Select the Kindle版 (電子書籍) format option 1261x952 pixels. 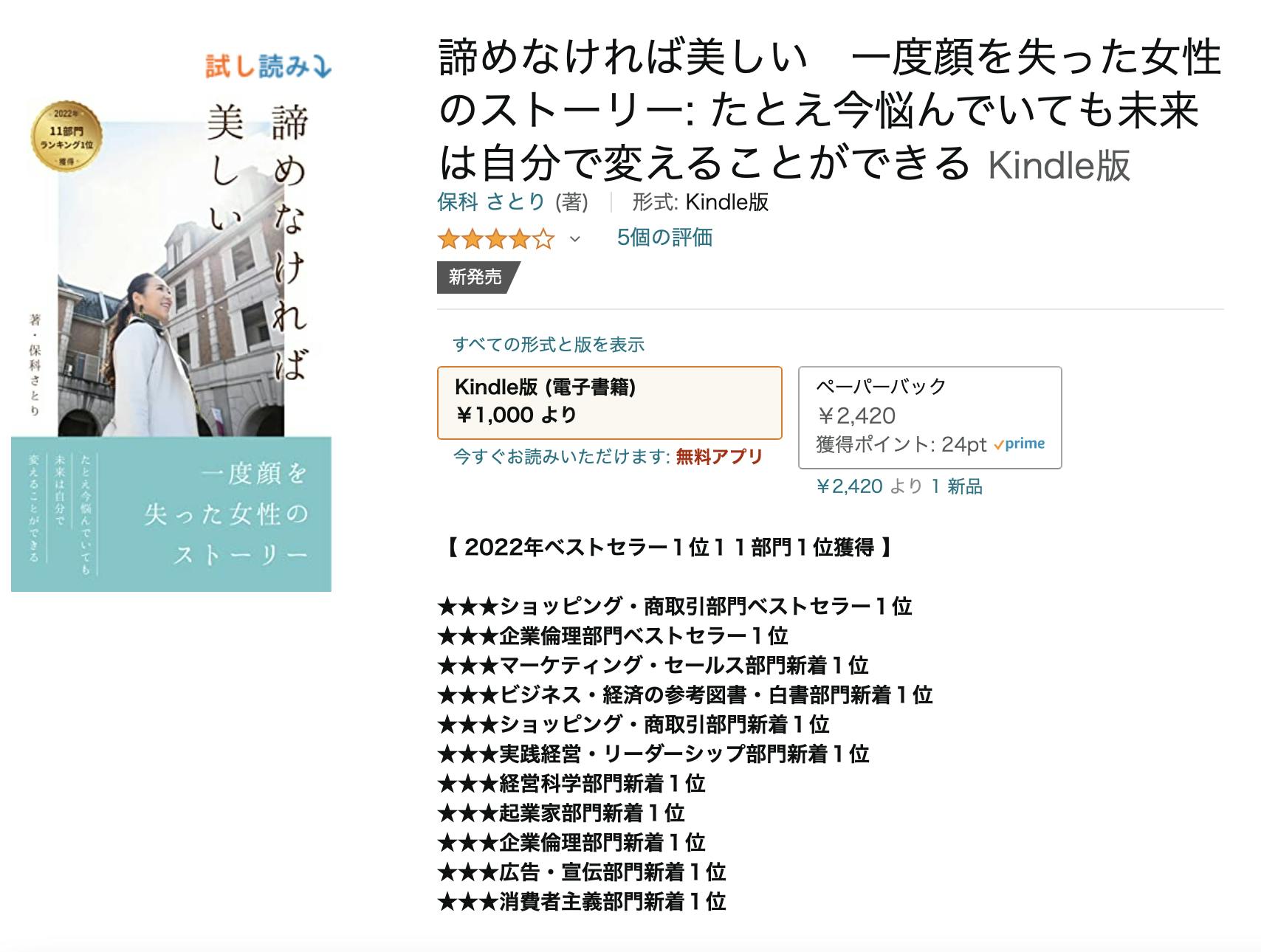point(609,402)
